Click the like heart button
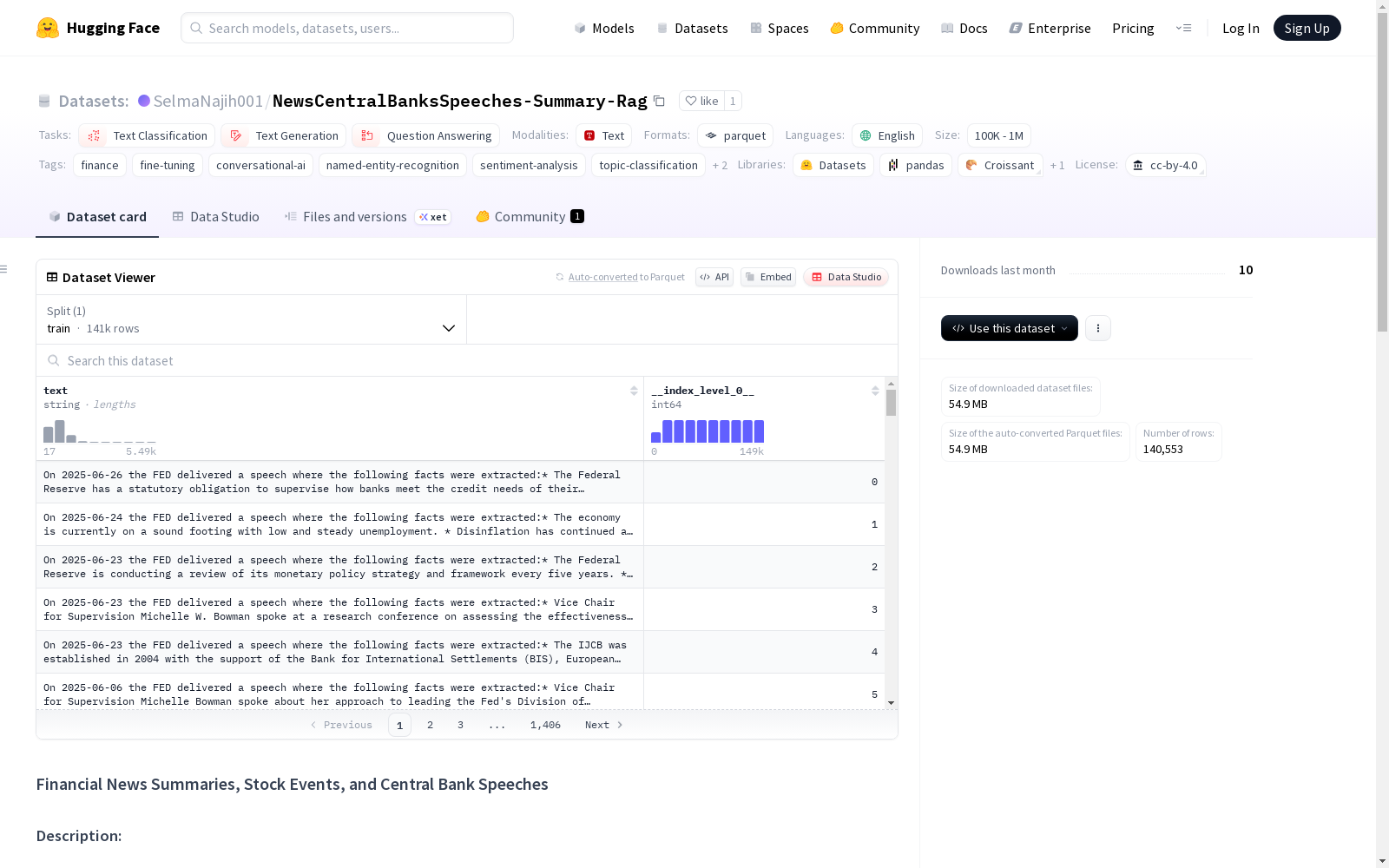The height and width of the screenshot is (868, 1389). click(701, 101)
